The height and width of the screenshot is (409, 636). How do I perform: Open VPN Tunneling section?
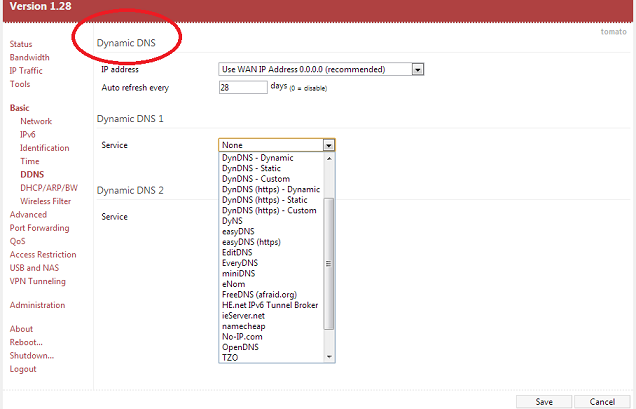click(37, 281)
